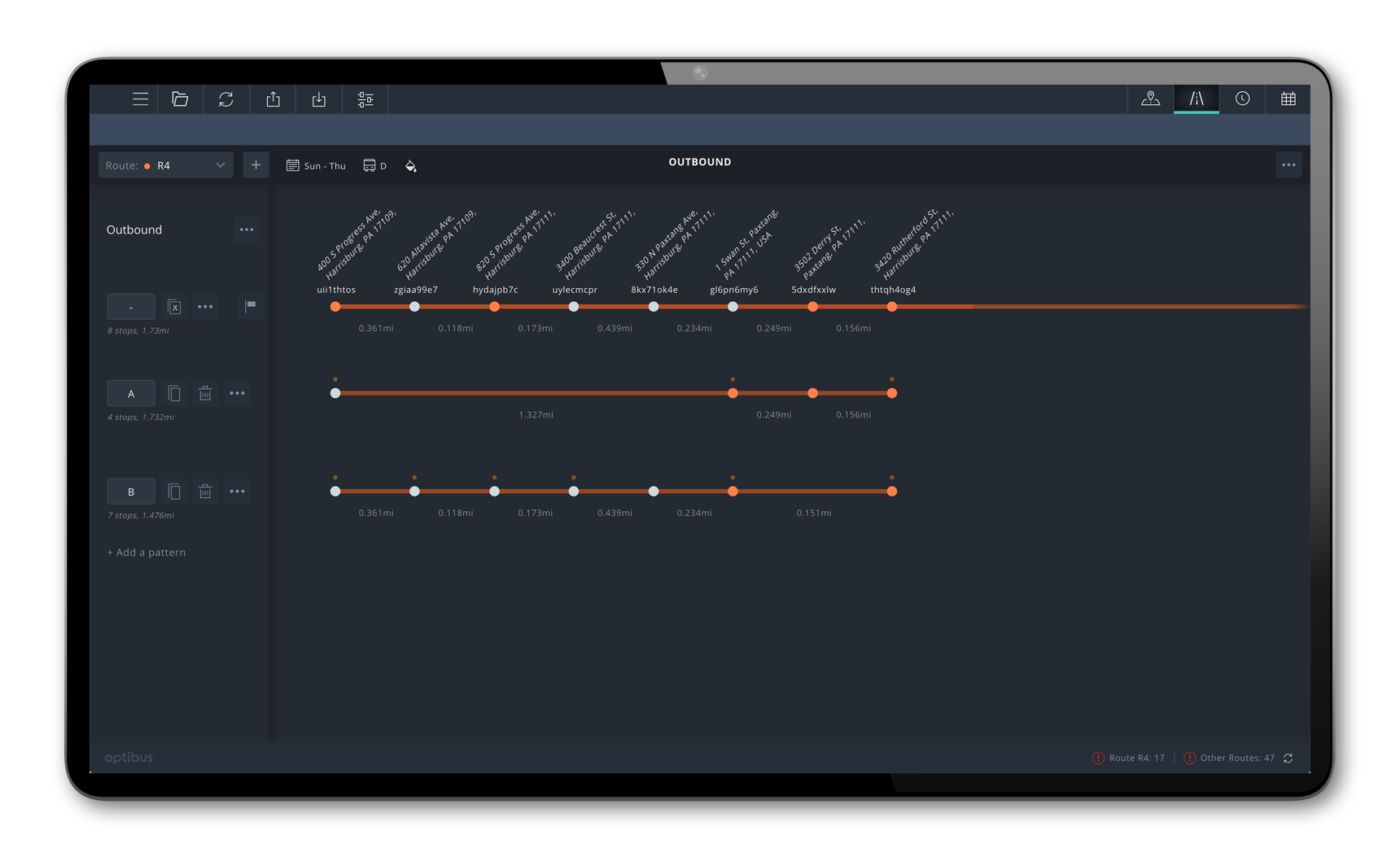The image size is (1400, 857).
Task: Open the Sun - Thu days selector
Action: click(x=316, y=165)
